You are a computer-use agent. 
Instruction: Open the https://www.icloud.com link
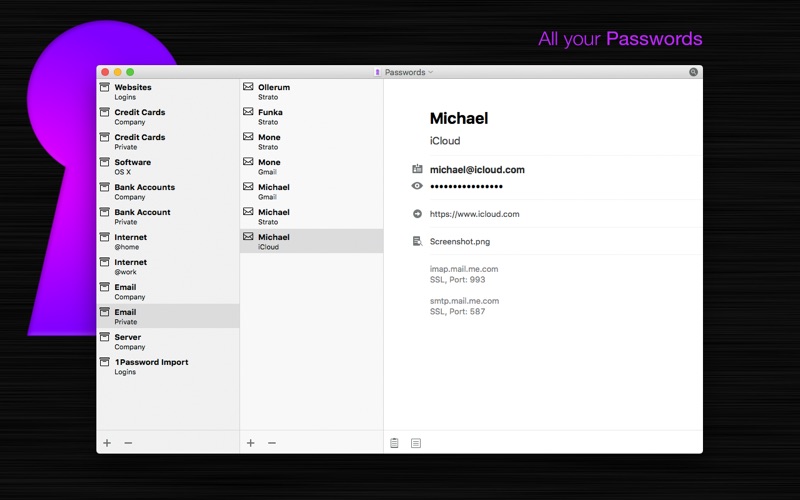click(x=474, y=214)
